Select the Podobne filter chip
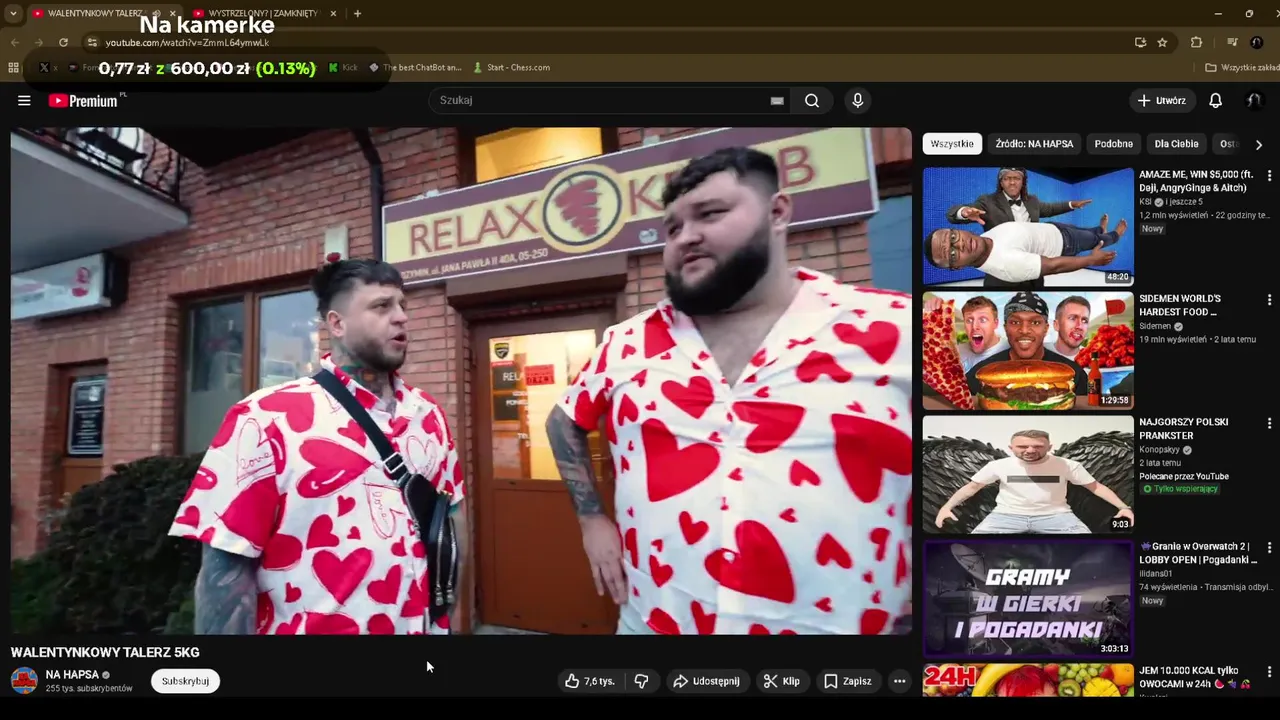 pos(1113,144)
